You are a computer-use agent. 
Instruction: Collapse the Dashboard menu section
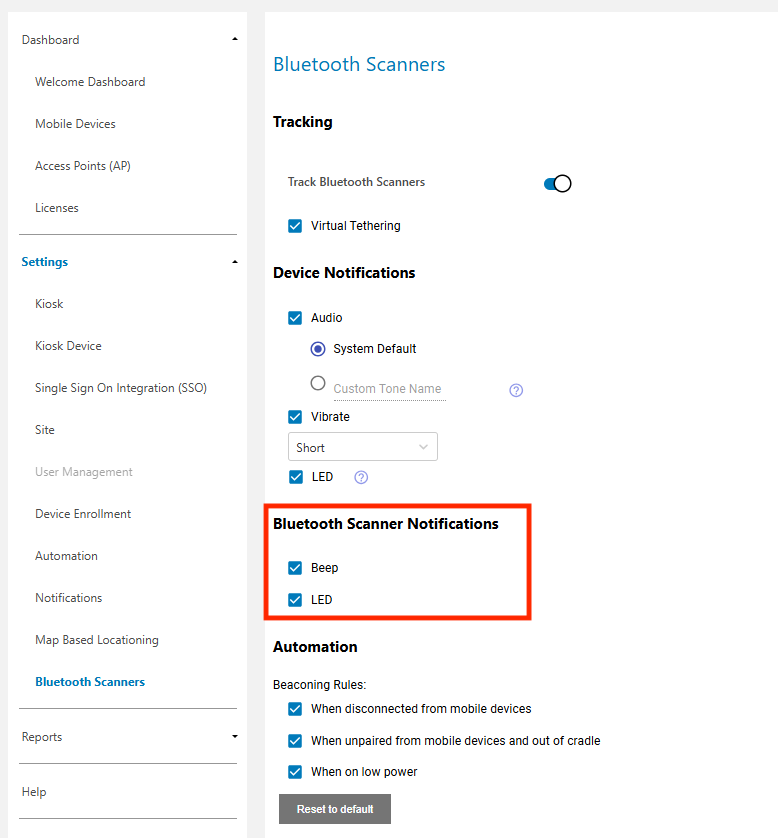tap(235, 40)
